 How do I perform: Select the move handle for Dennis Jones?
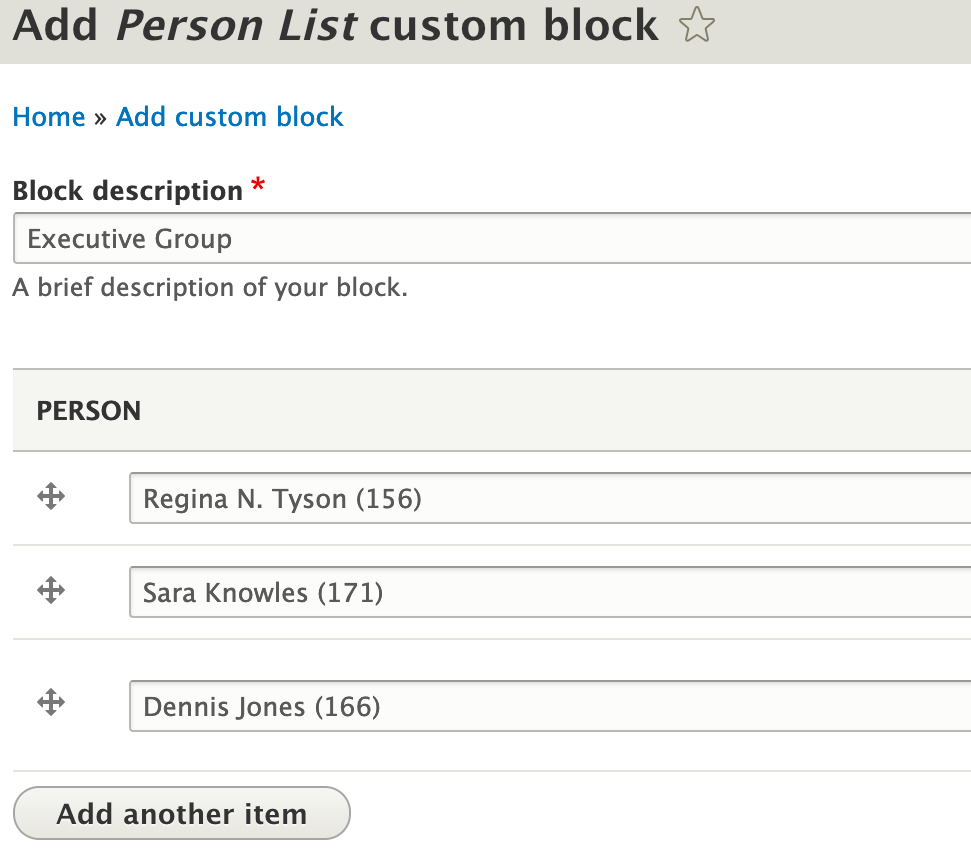51,704
